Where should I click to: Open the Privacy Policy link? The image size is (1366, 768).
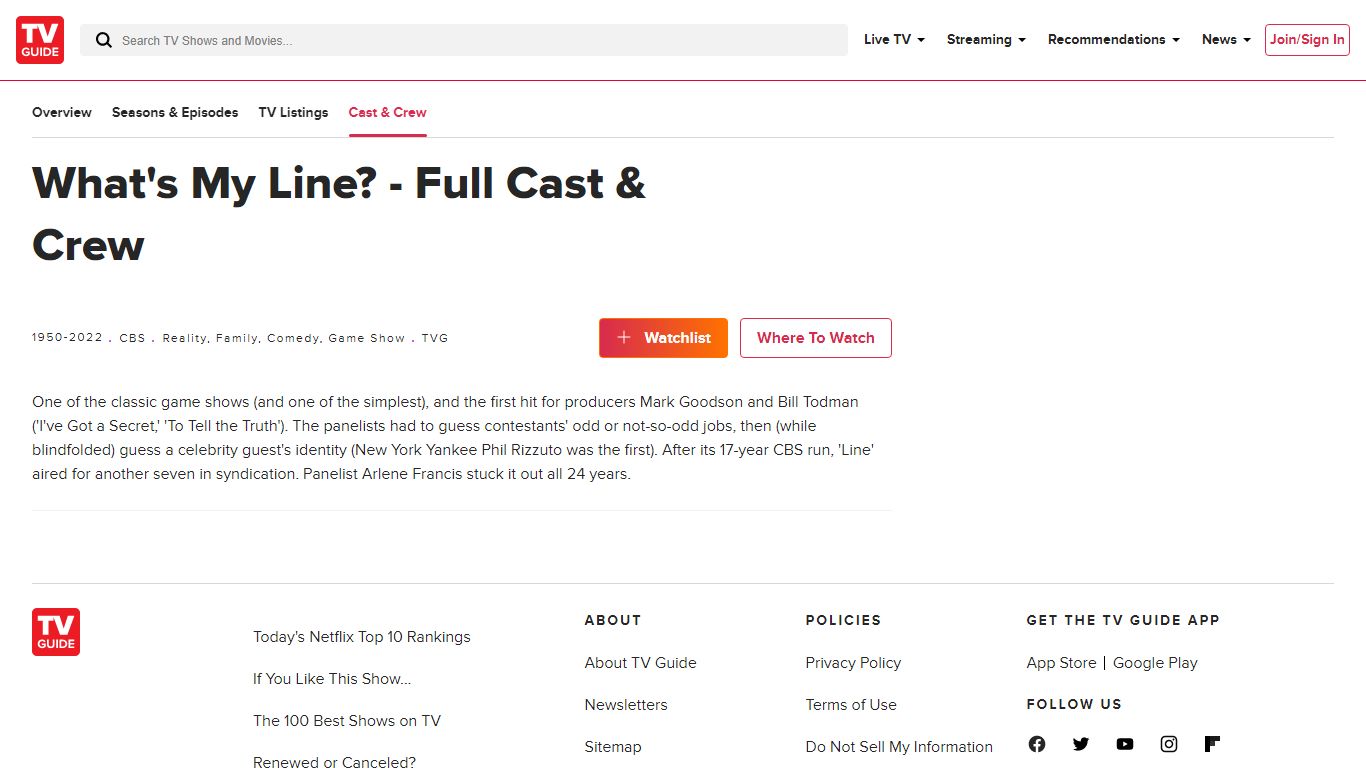tap(853, 663)
